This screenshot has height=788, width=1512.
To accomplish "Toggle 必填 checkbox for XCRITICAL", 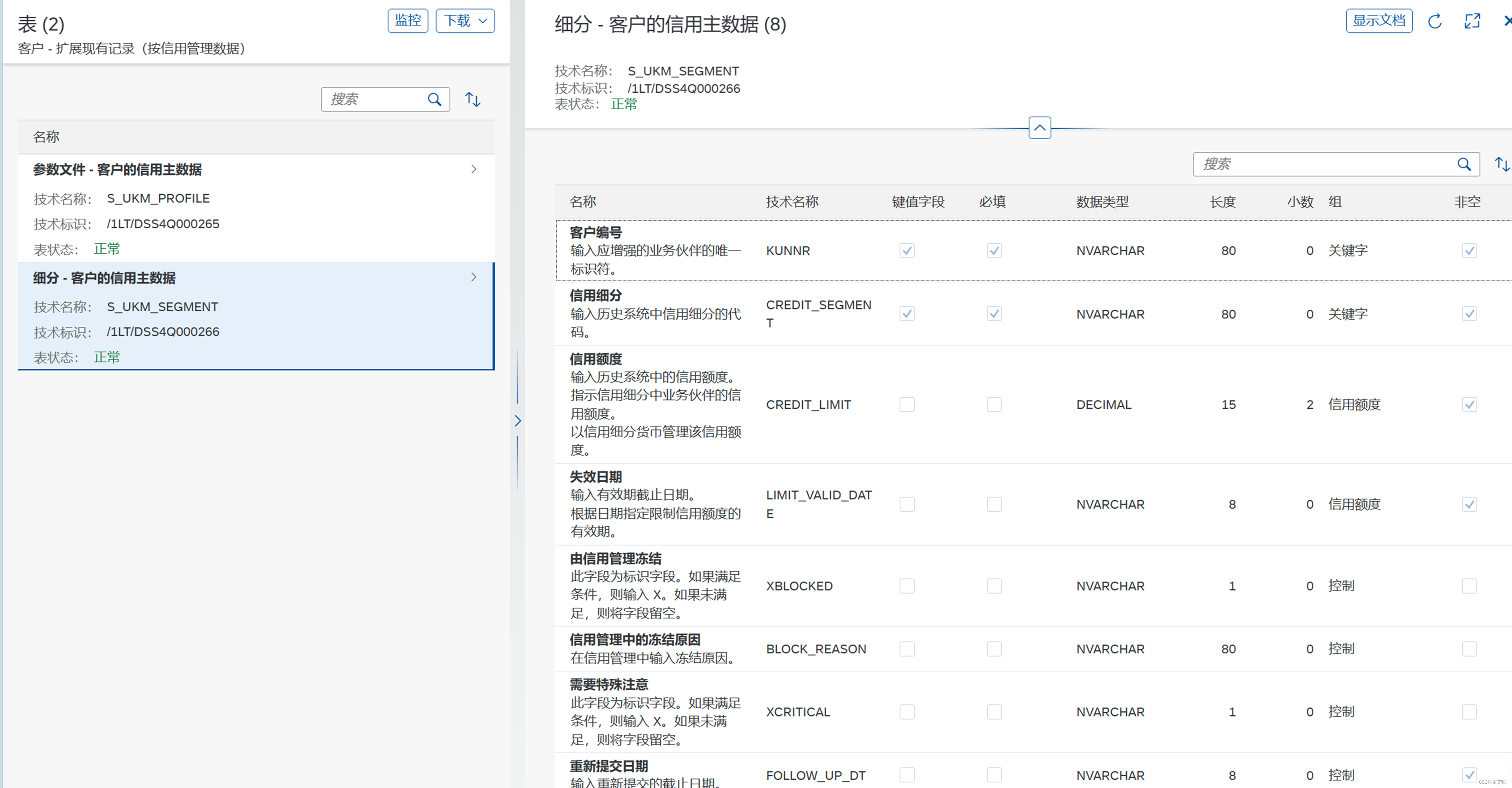I will tap(994, 712).
